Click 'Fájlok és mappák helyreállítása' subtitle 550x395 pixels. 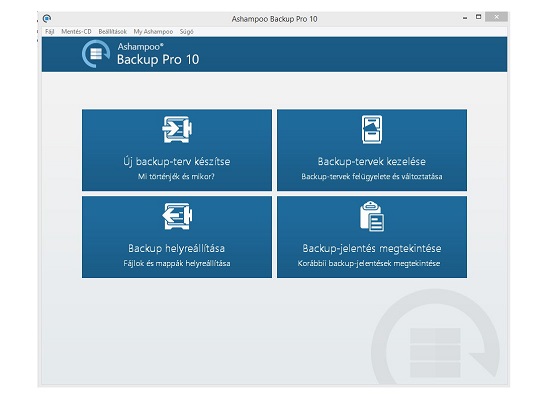tap(177, 263)
